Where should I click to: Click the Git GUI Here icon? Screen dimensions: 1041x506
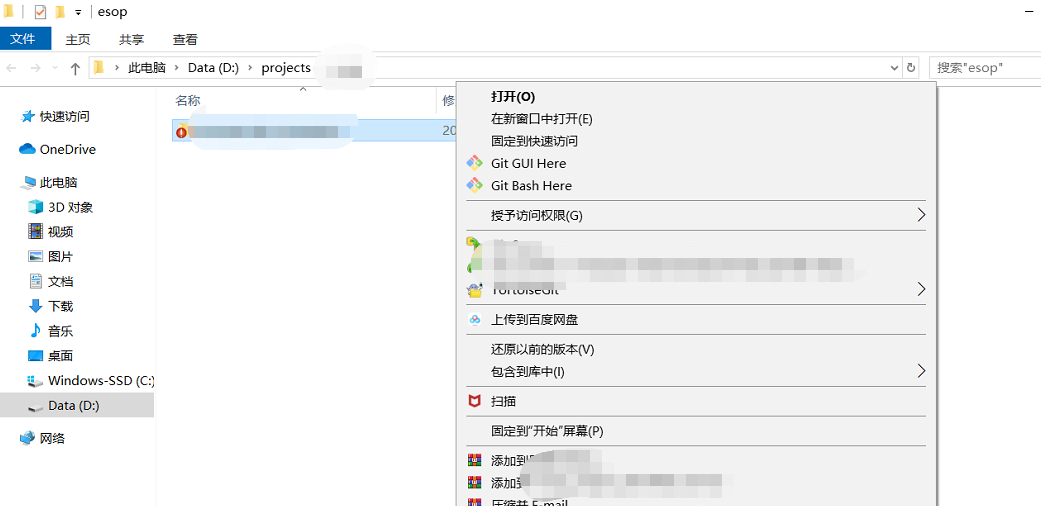(474, 163)
